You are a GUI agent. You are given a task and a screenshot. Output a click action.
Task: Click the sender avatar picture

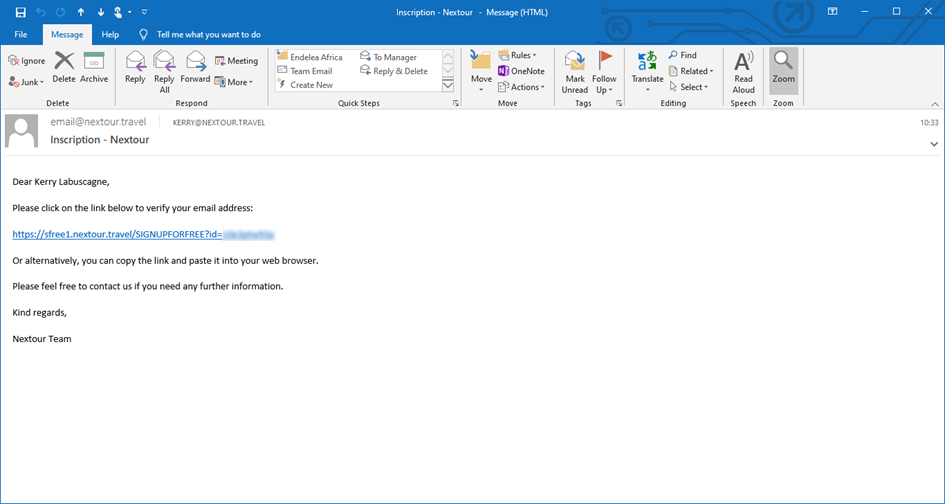coord(22,131)
